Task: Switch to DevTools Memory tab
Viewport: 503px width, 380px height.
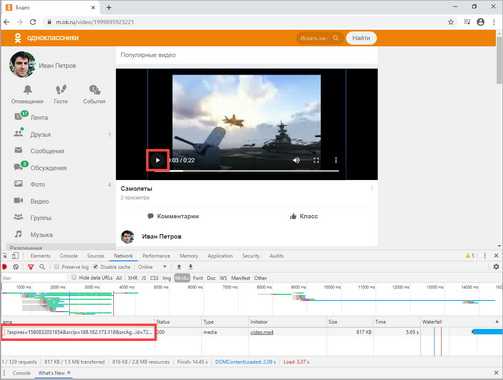Action: pos(189,256)
